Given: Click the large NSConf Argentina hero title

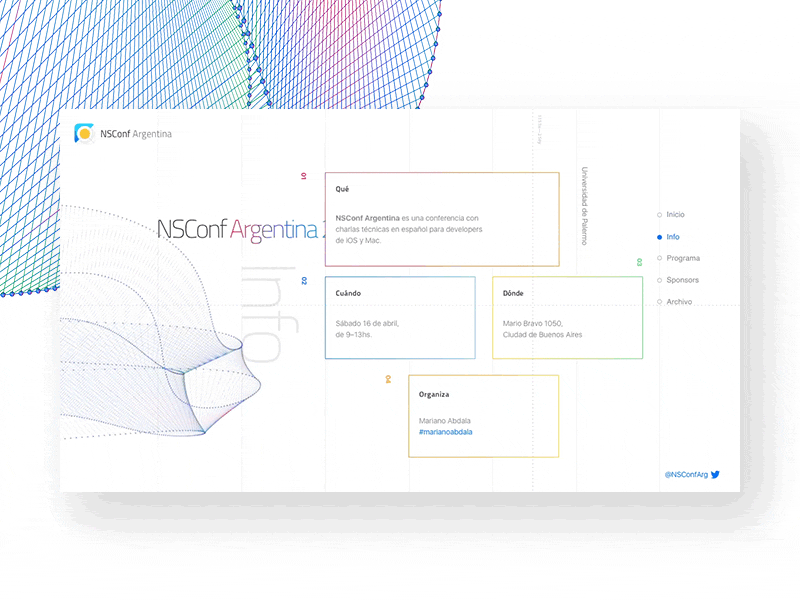Looking at the screenshot, I should point(240,230).
